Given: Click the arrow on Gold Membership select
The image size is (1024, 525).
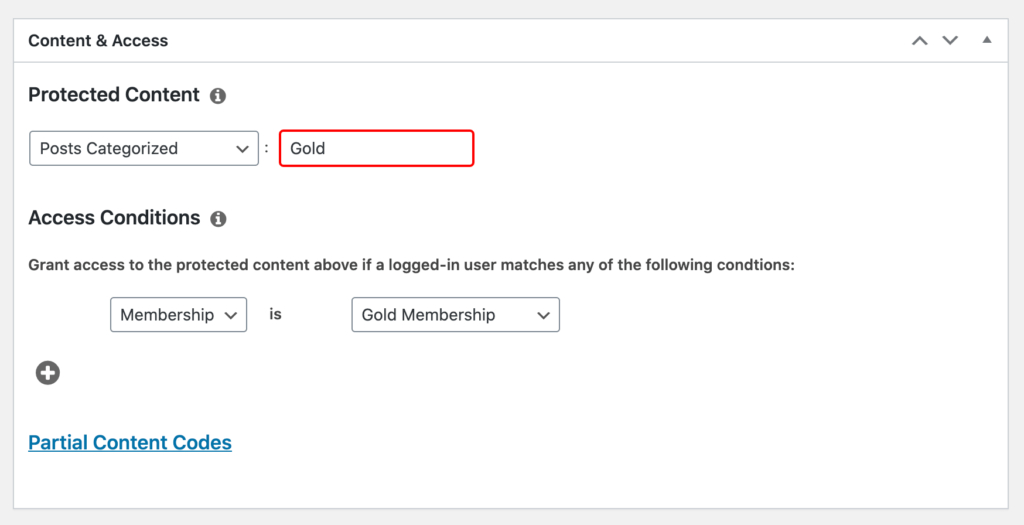Looking at the screenshot, I should point(543,315).
